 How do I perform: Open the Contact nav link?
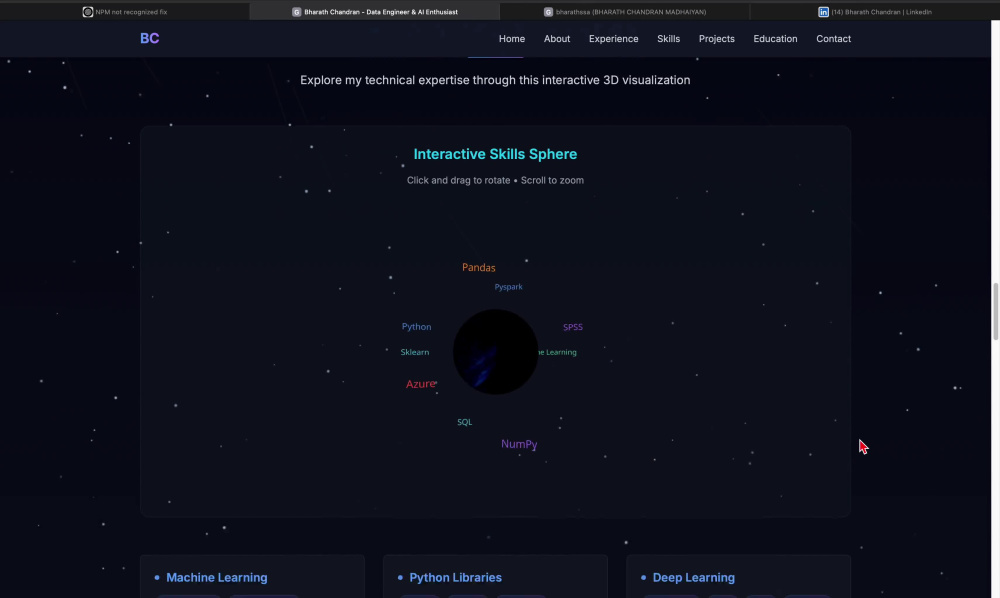[x=833, y=39]
